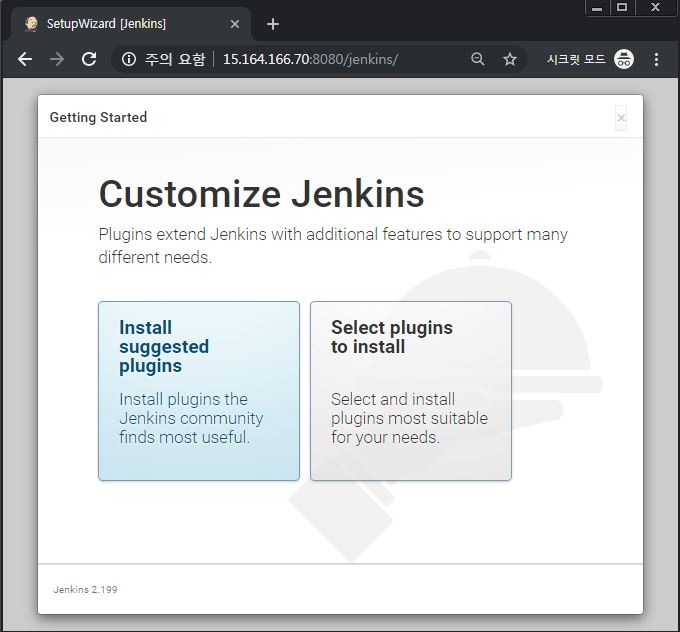Click the Jenkins 2.199 version text

(85, 589)
